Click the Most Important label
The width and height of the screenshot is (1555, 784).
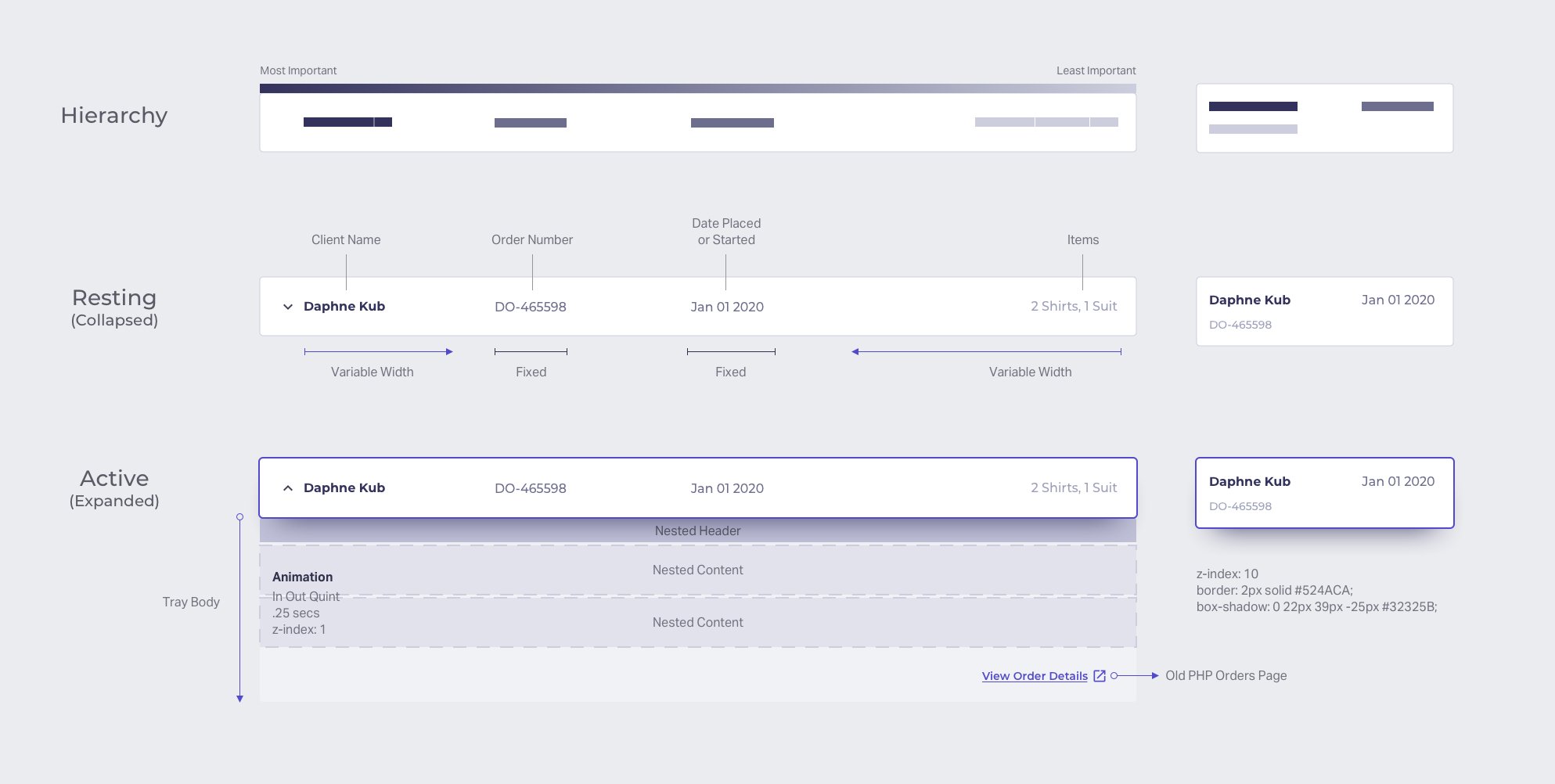point(298,70)
